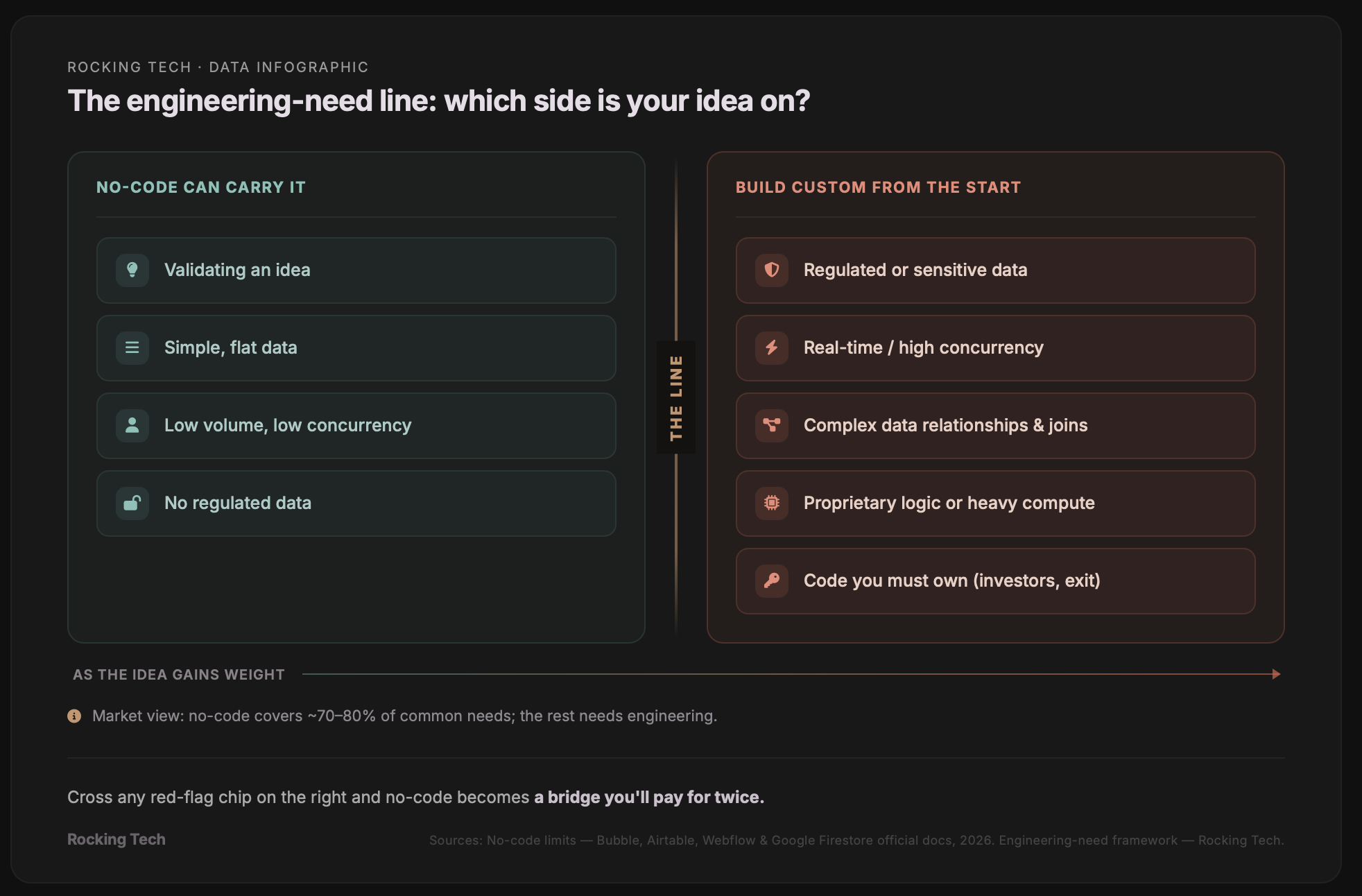Click the NO-CODE CAN CARRY IT heading
Viewport: 1362px width, 896px height.
tap(201, 187)
